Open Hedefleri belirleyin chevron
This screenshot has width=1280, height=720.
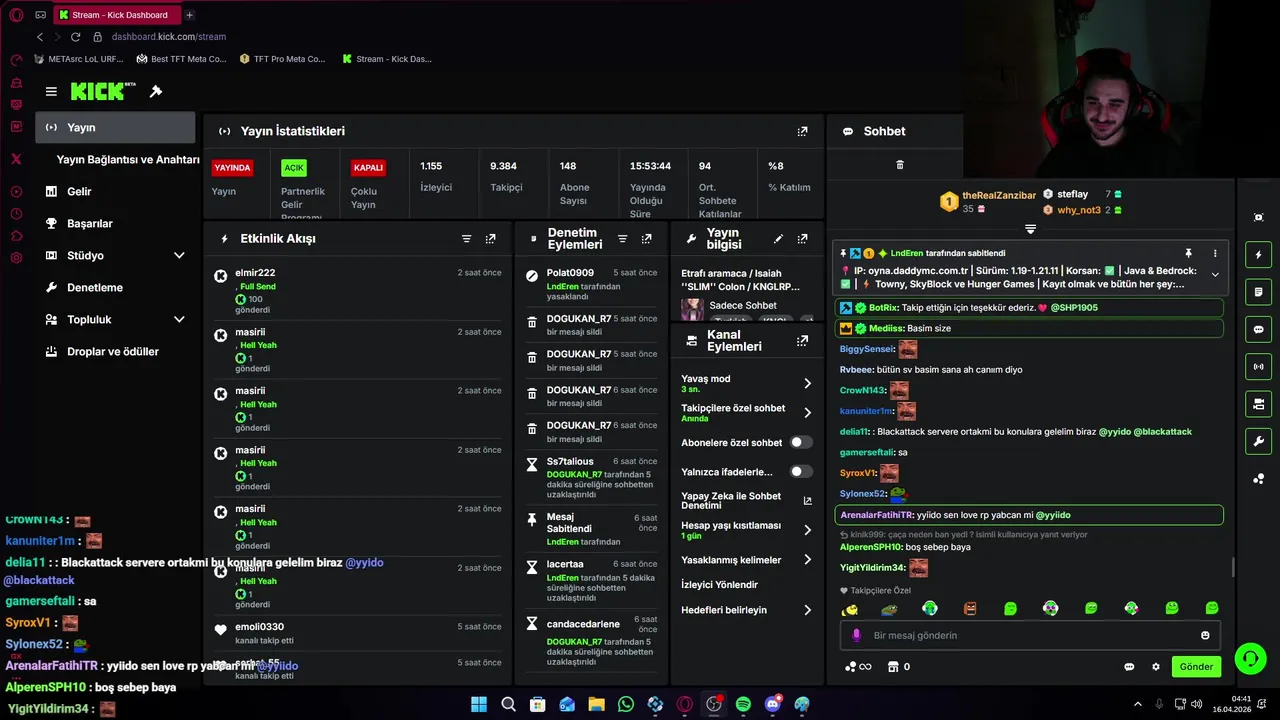pos(807,610)
